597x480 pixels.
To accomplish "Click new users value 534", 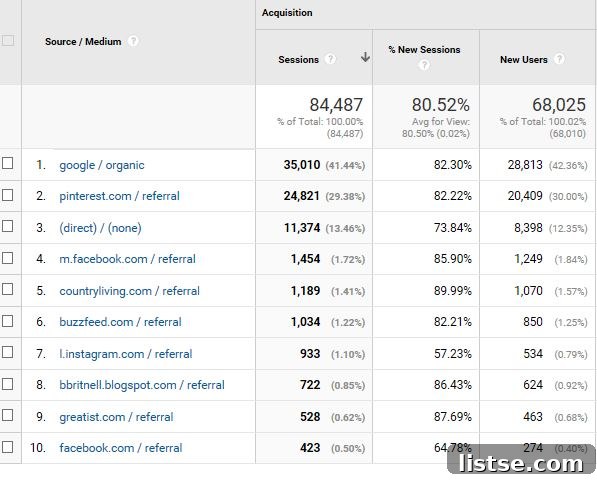I will tap(533, 354).
